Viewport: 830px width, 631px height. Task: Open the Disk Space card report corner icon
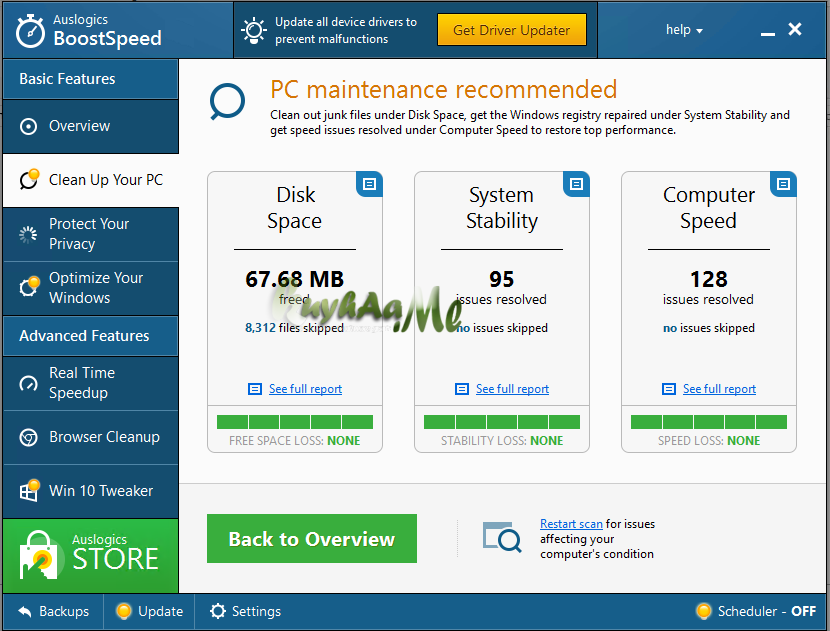point(369,184)
